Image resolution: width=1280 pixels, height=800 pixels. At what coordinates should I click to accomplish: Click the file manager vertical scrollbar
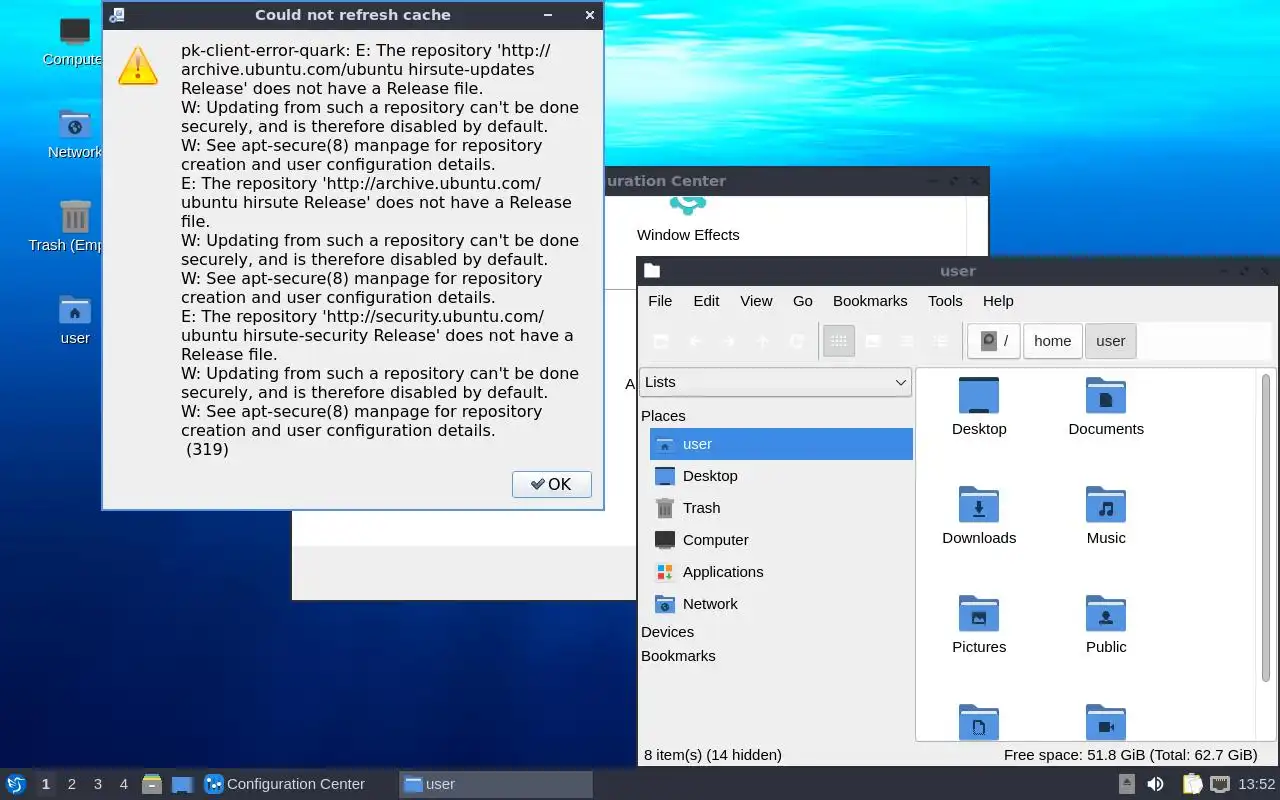1266,530
